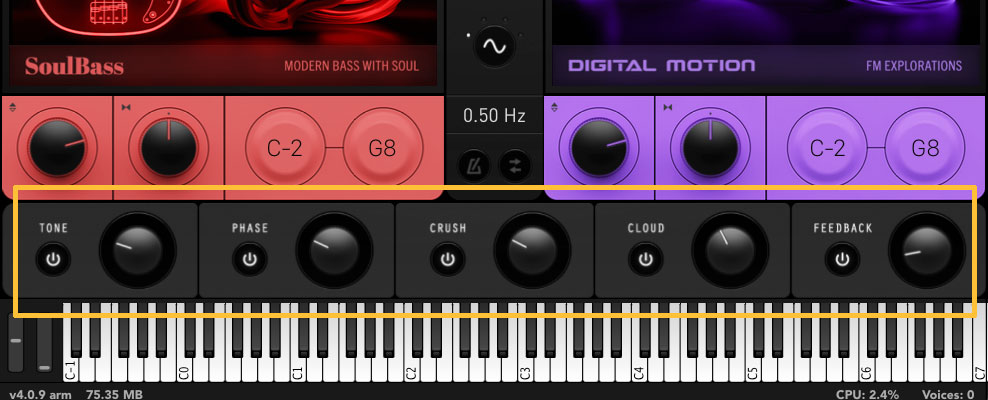Click the red layer C-2 low key button
The height and width of the screenshot is (400, 988).
pyautogui.click(x=285, y=148)
